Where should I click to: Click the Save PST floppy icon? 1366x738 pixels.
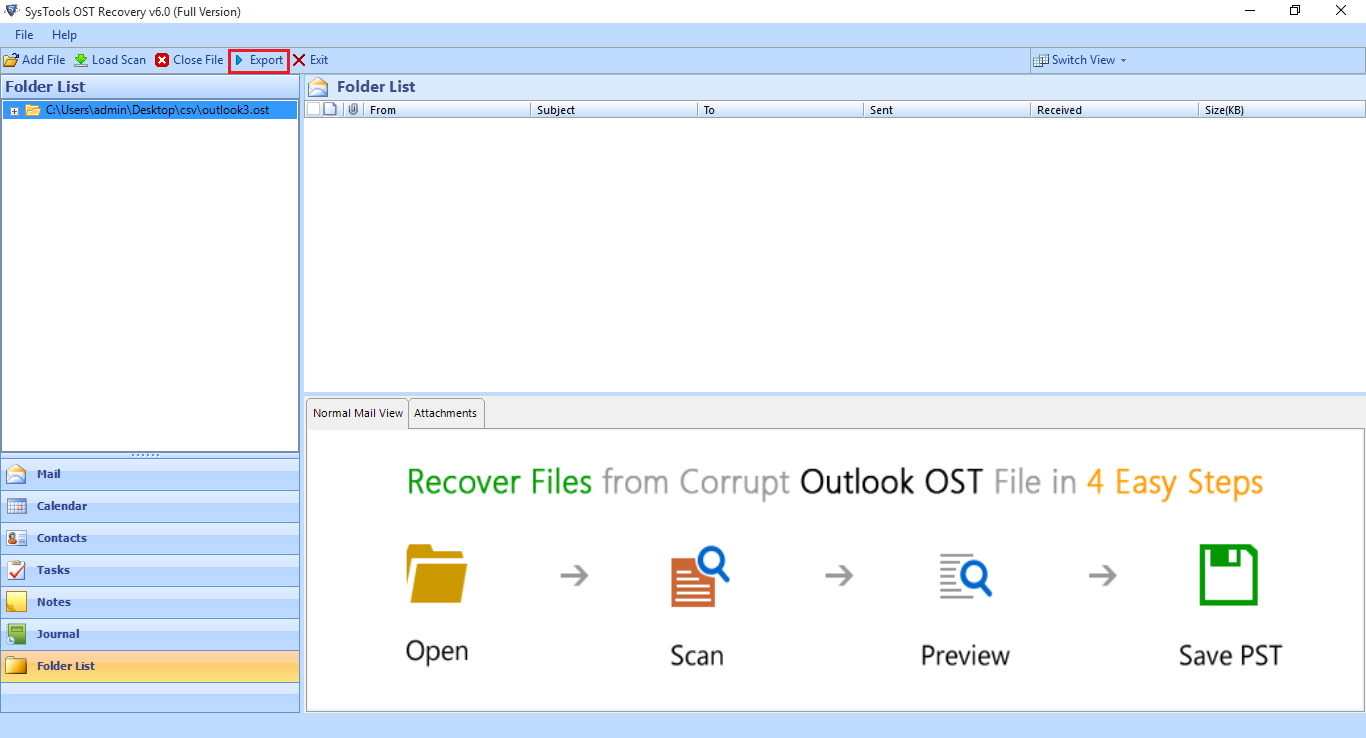(x=1229, y=575)
